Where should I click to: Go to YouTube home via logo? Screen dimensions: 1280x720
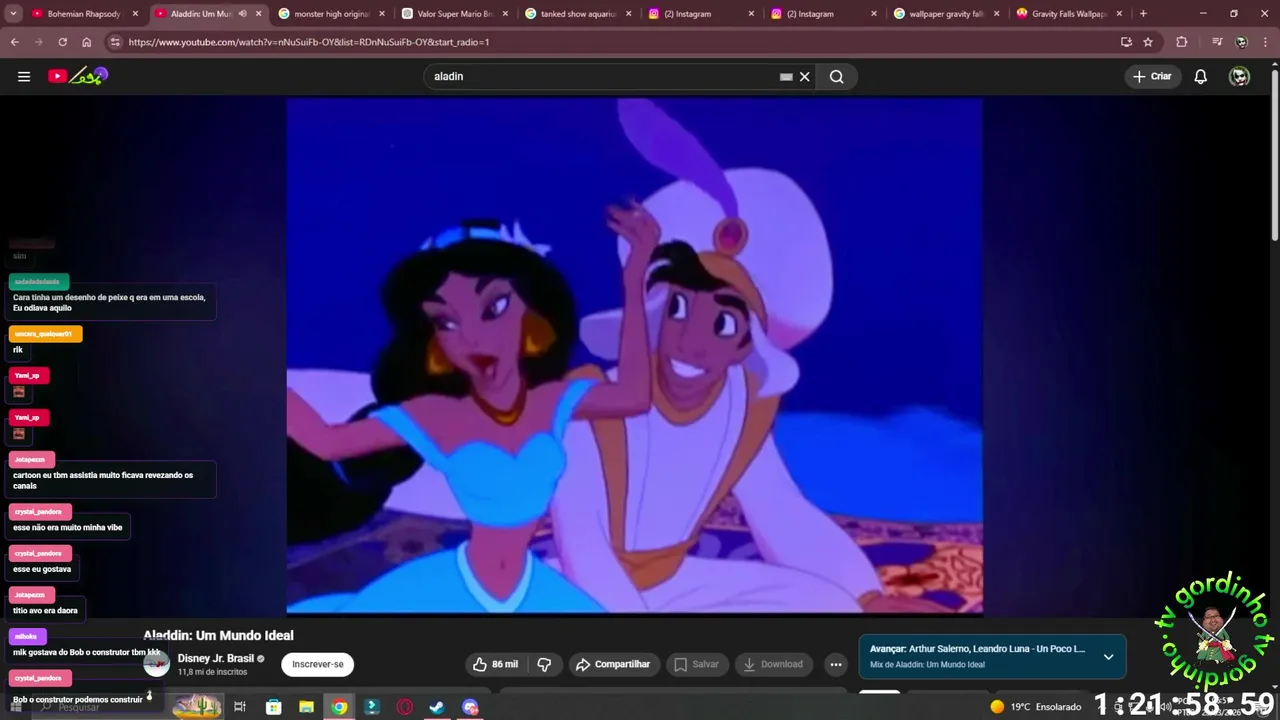77,76
